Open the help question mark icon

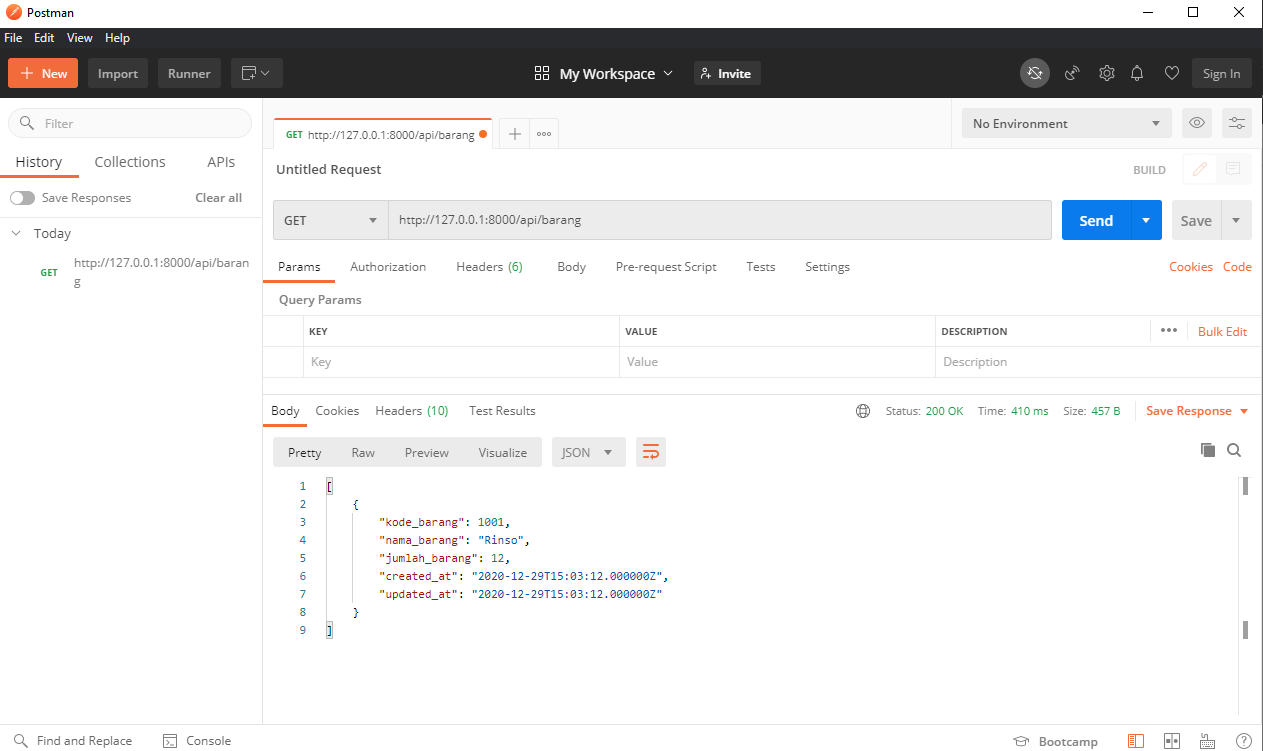(1243, 741)
